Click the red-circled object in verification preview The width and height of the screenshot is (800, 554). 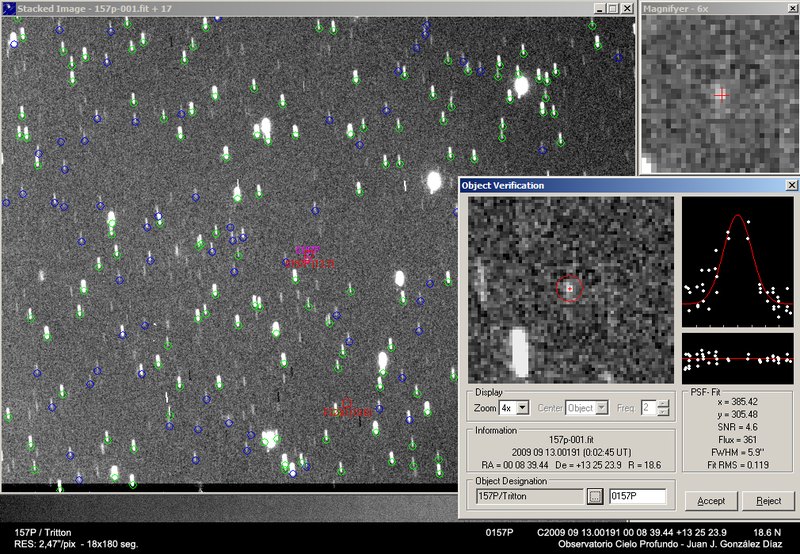click(569, 289)
